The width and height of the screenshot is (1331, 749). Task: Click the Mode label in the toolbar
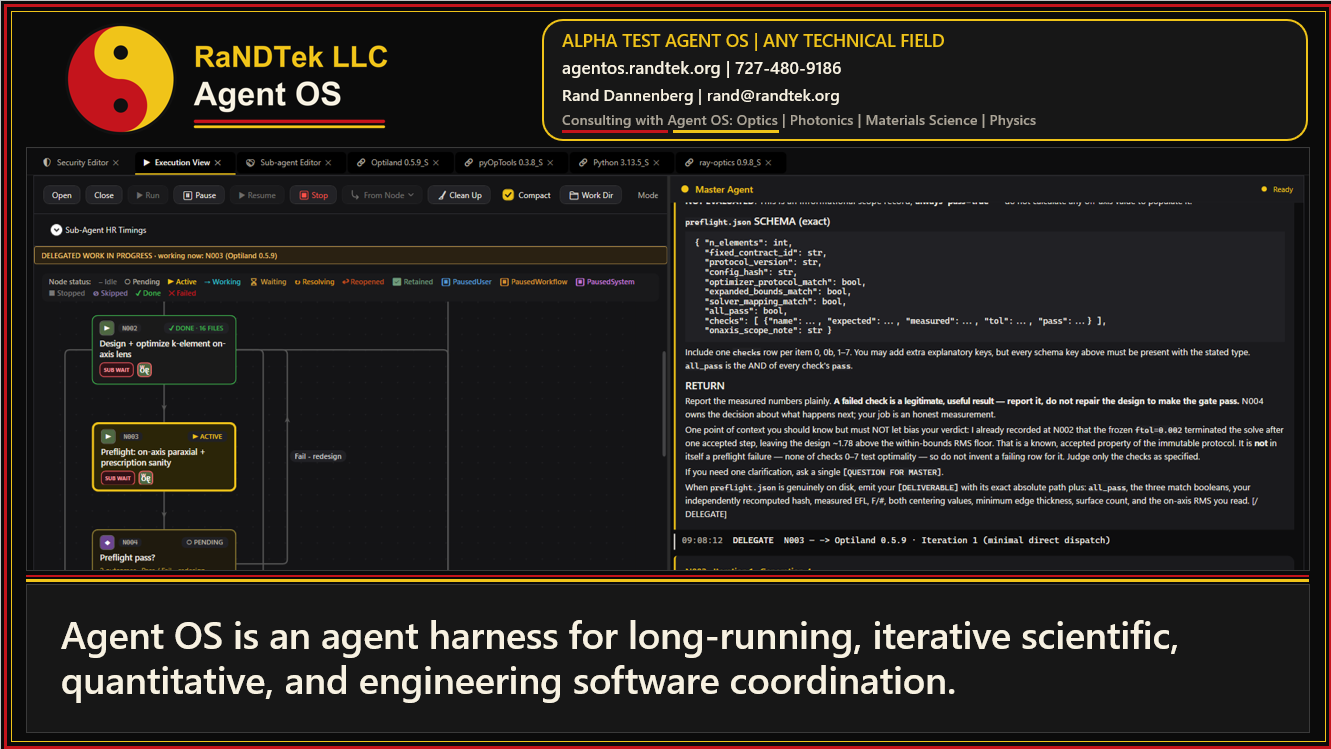tap(648, 195)
